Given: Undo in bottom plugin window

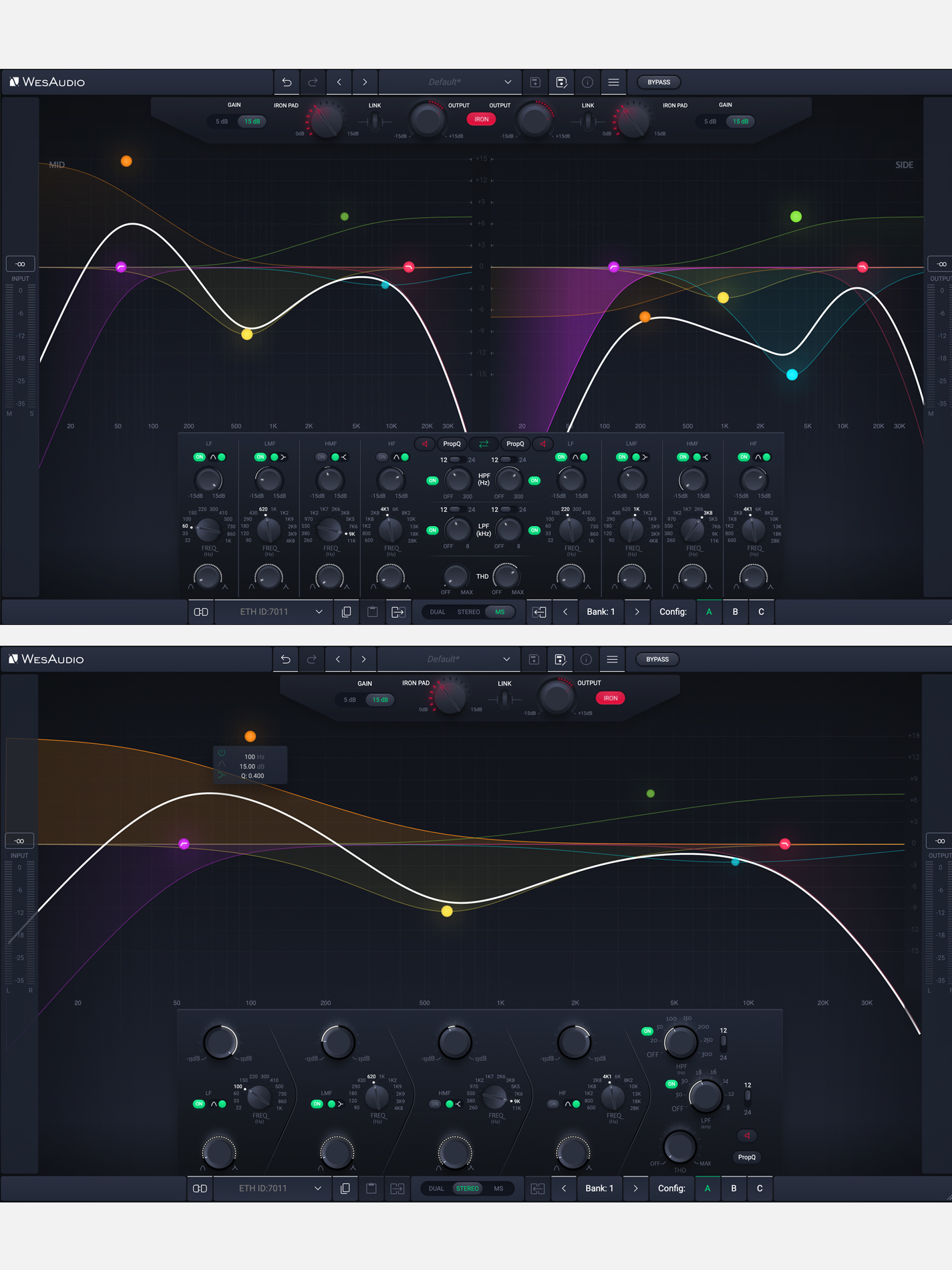Looking at the screenshot, I should [285, 659].
